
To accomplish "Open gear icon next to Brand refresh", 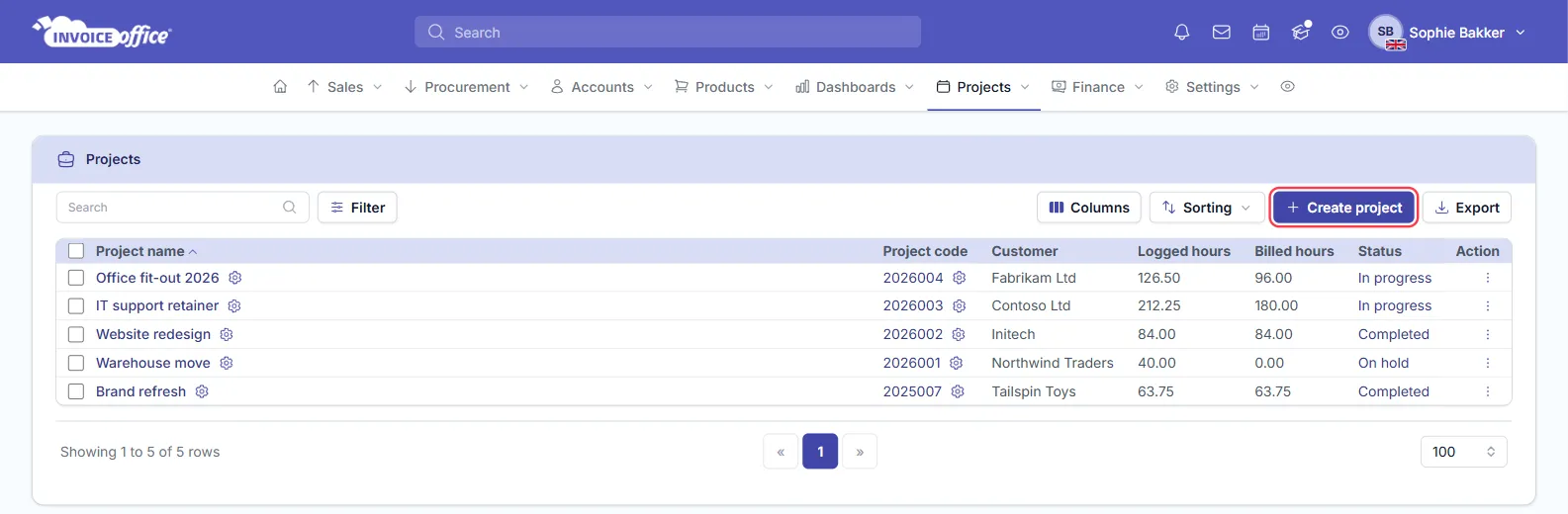I will coord(202,391).
